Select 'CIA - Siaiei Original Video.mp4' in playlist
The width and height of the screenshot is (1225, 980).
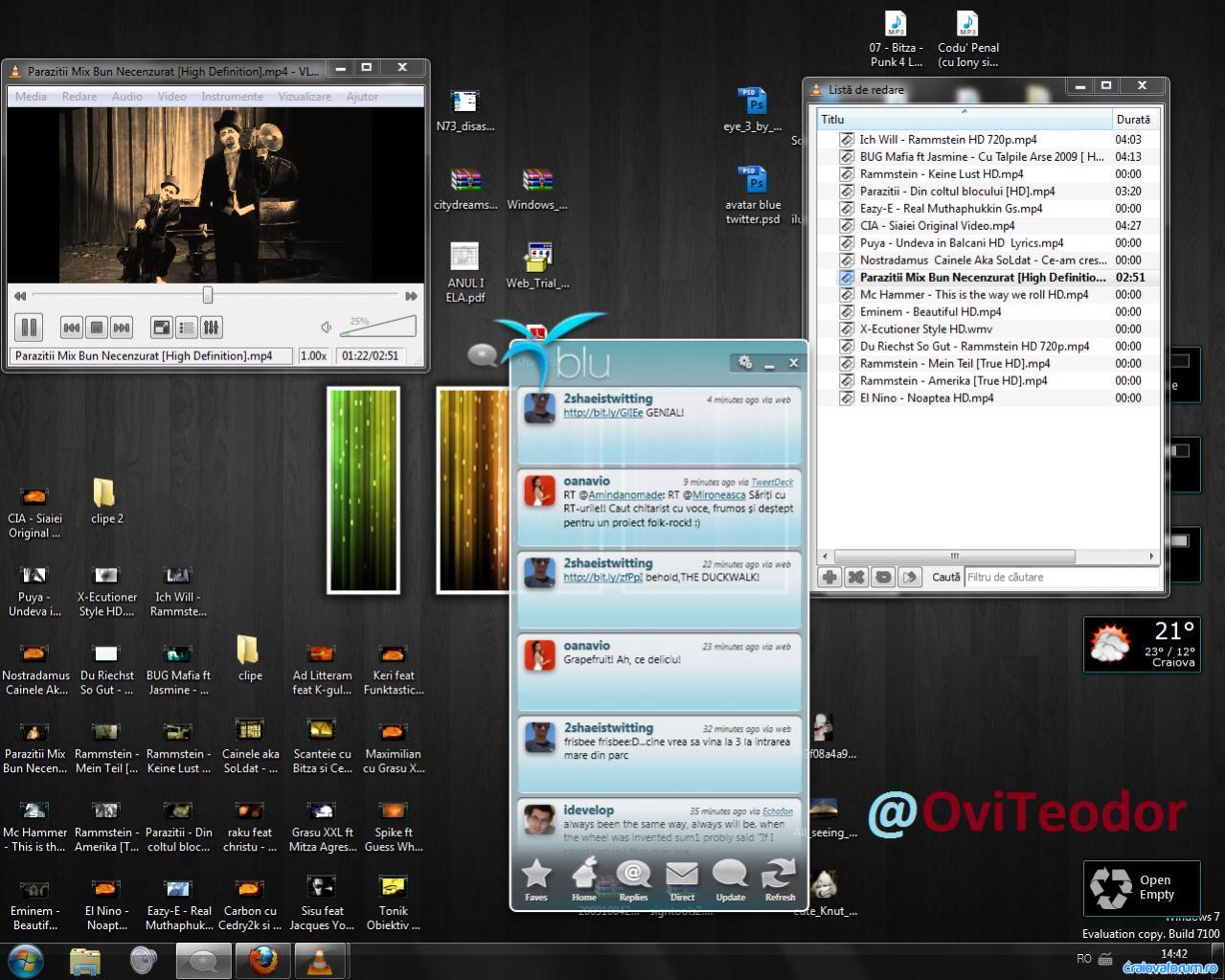[x=987, y=225]
